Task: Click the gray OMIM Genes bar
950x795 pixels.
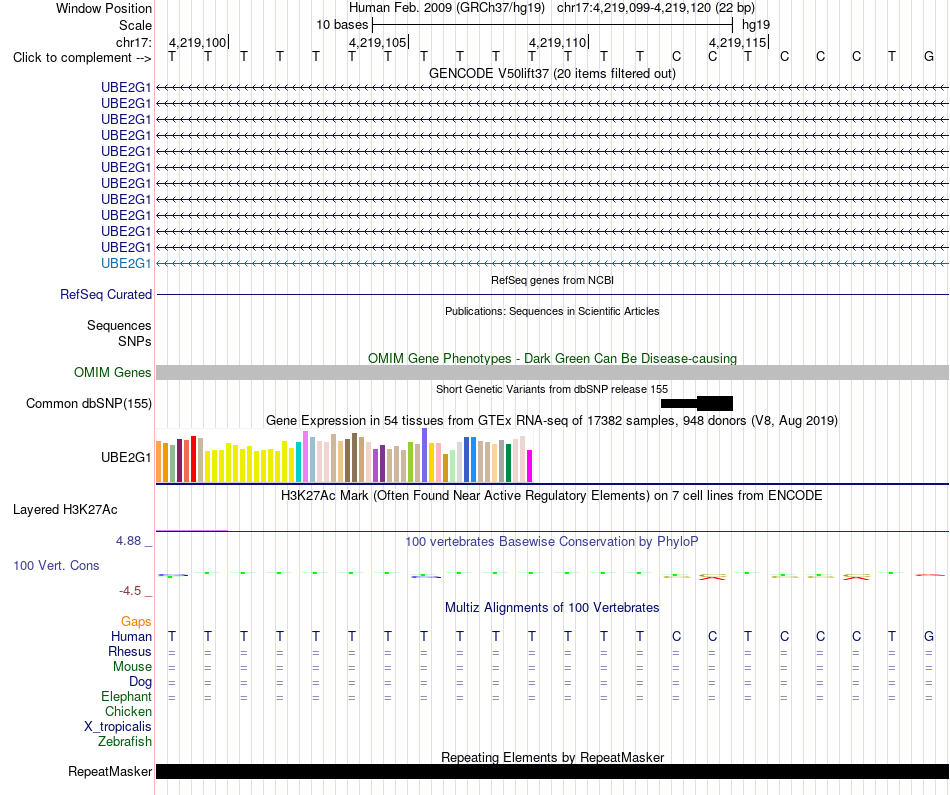Action: click(x=552, y=373)
